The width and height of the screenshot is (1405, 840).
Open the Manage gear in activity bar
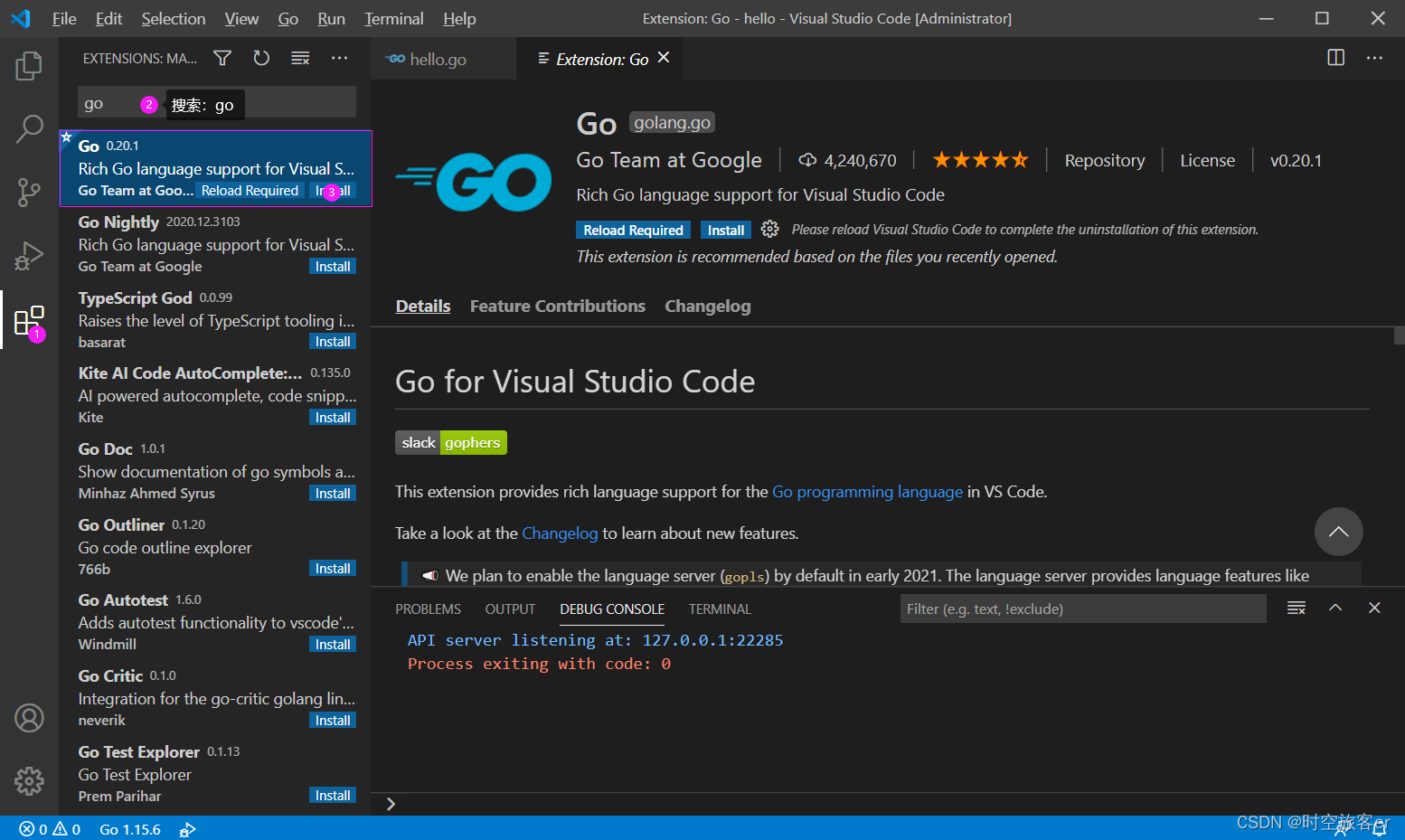point(29,781)
